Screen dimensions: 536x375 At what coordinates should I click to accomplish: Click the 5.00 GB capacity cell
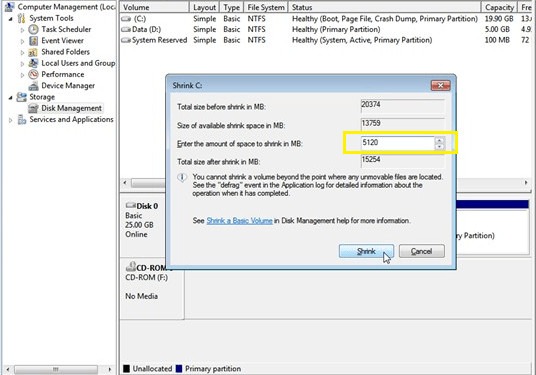tap(497, 30)
